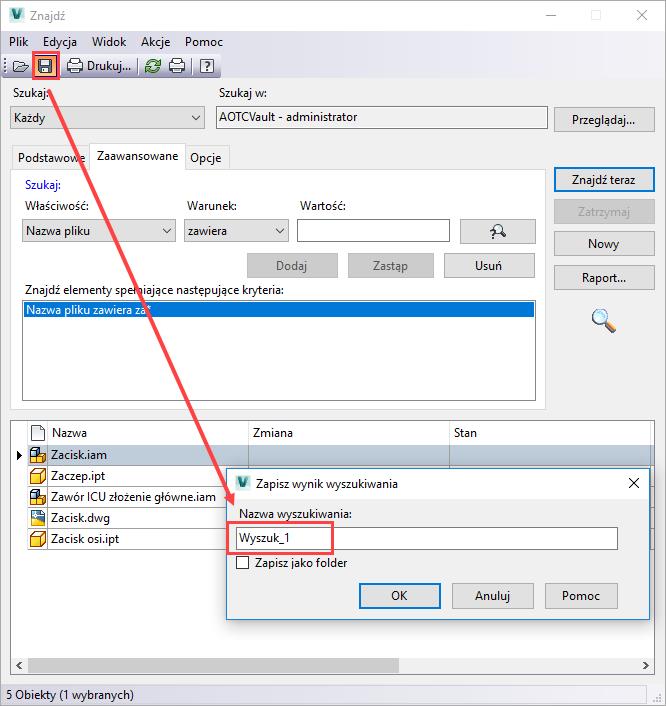
Task: Click the save search floppy disk icon
Action: point(45,67)
